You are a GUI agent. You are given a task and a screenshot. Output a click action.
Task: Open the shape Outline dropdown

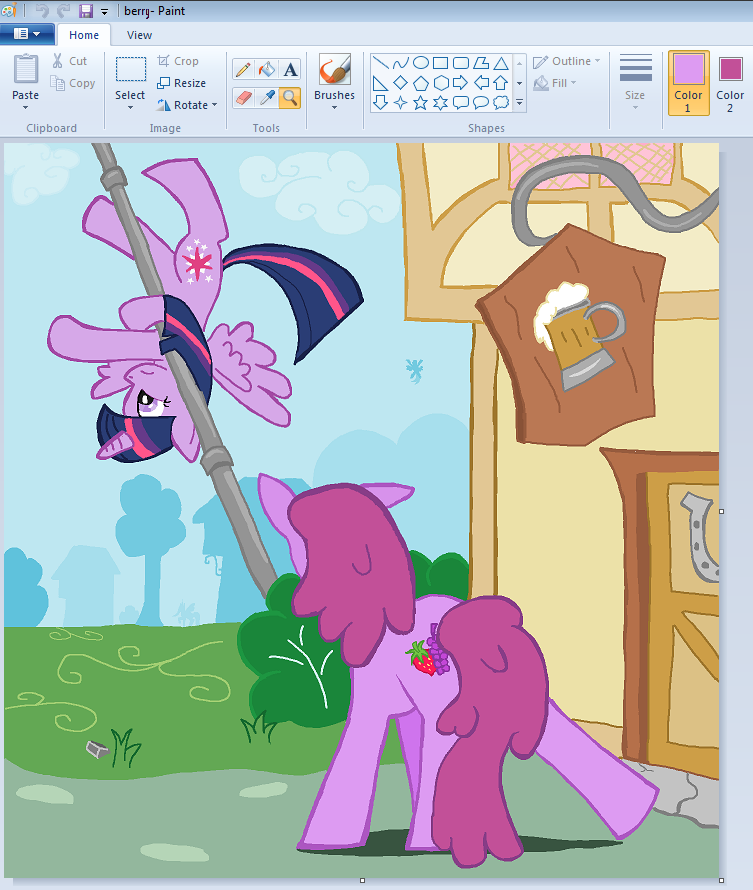point(566,61)
